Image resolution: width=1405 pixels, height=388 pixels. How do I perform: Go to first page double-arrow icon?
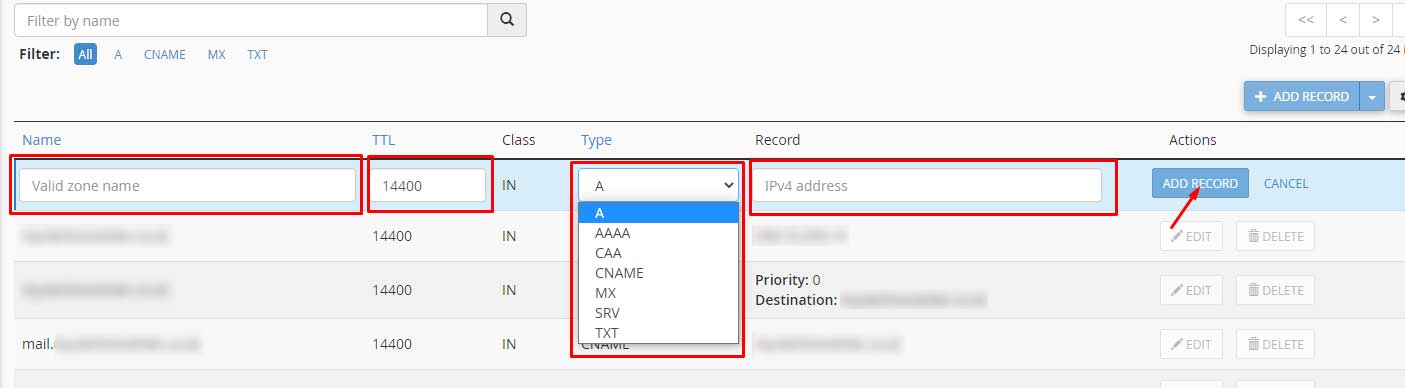[x=1306, y=20]
